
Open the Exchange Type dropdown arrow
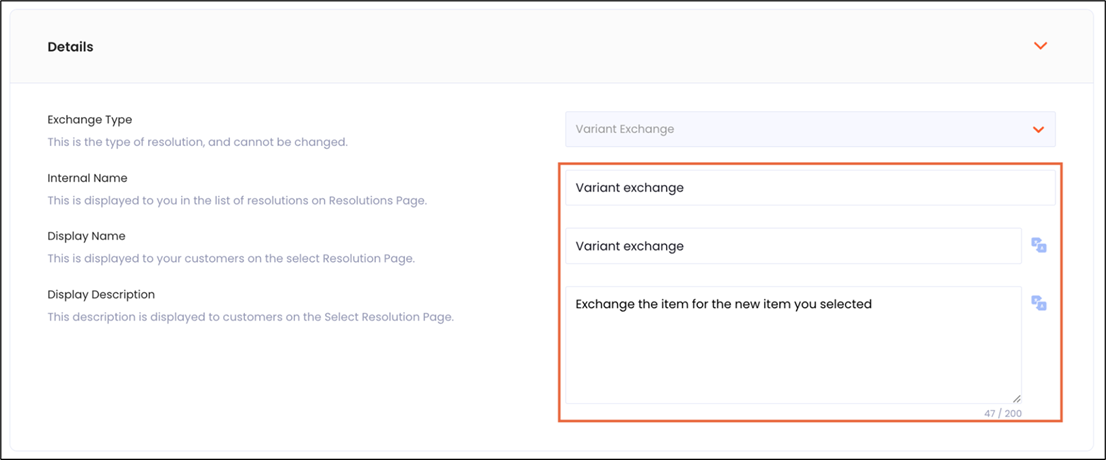pos(1038,130)
